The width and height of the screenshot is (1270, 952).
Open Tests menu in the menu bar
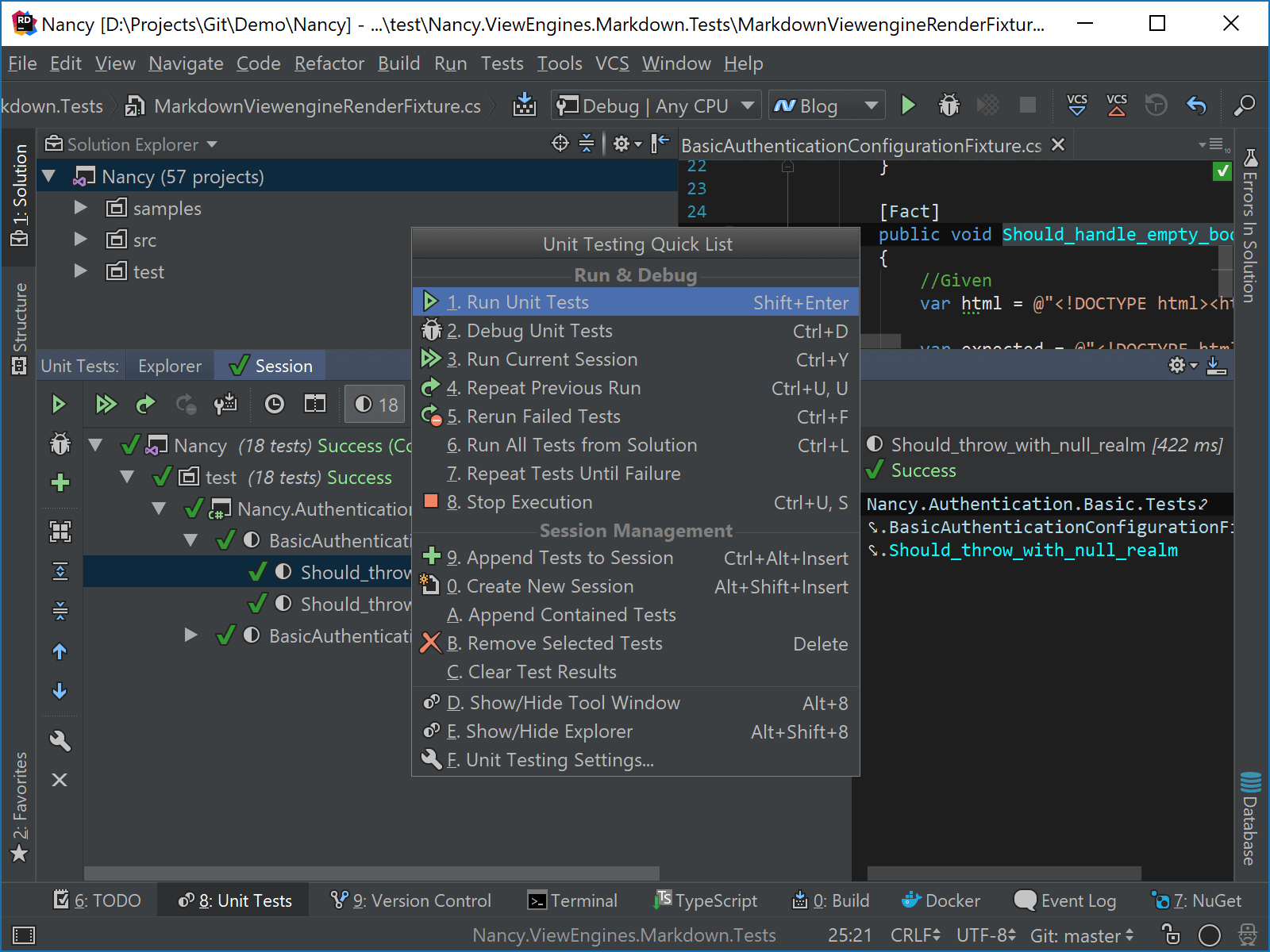click(x=502, y=63)
